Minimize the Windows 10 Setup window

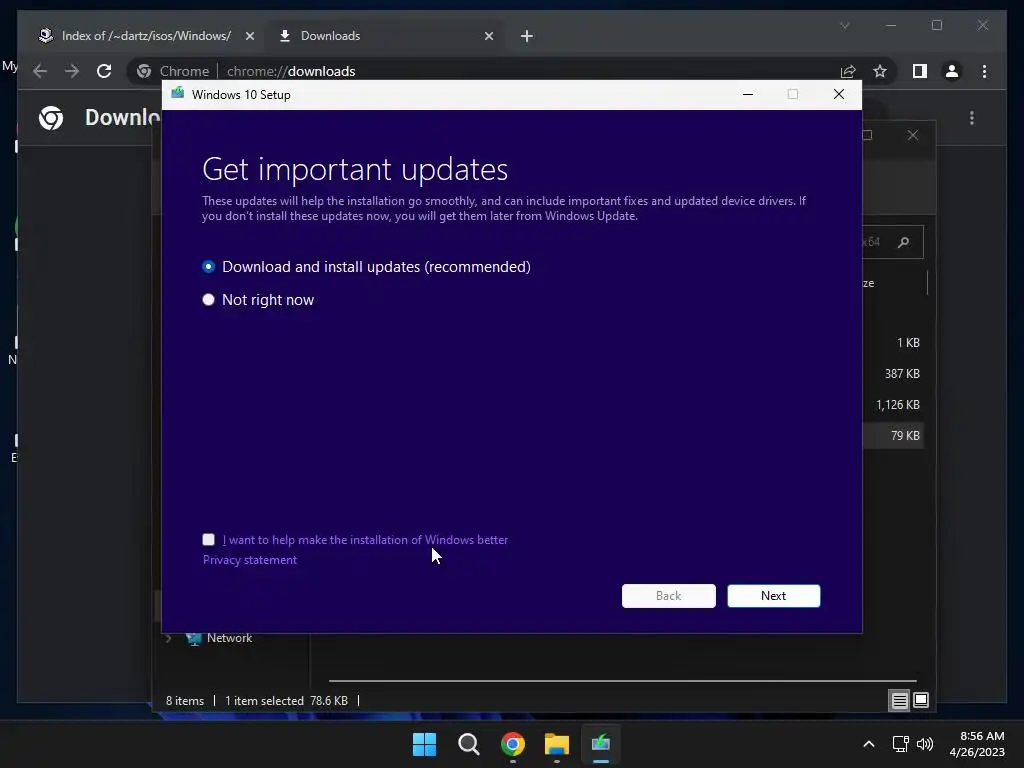point(748,95)
